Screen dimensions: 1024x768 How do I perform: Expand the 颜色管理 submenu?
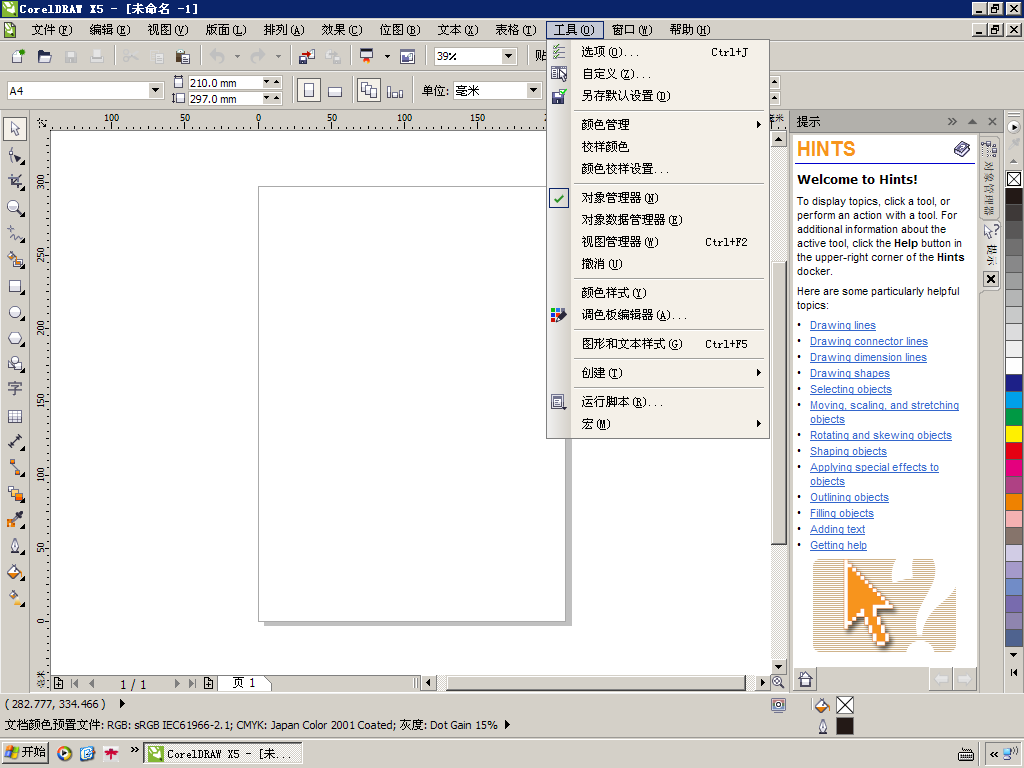tap(658, 124)
